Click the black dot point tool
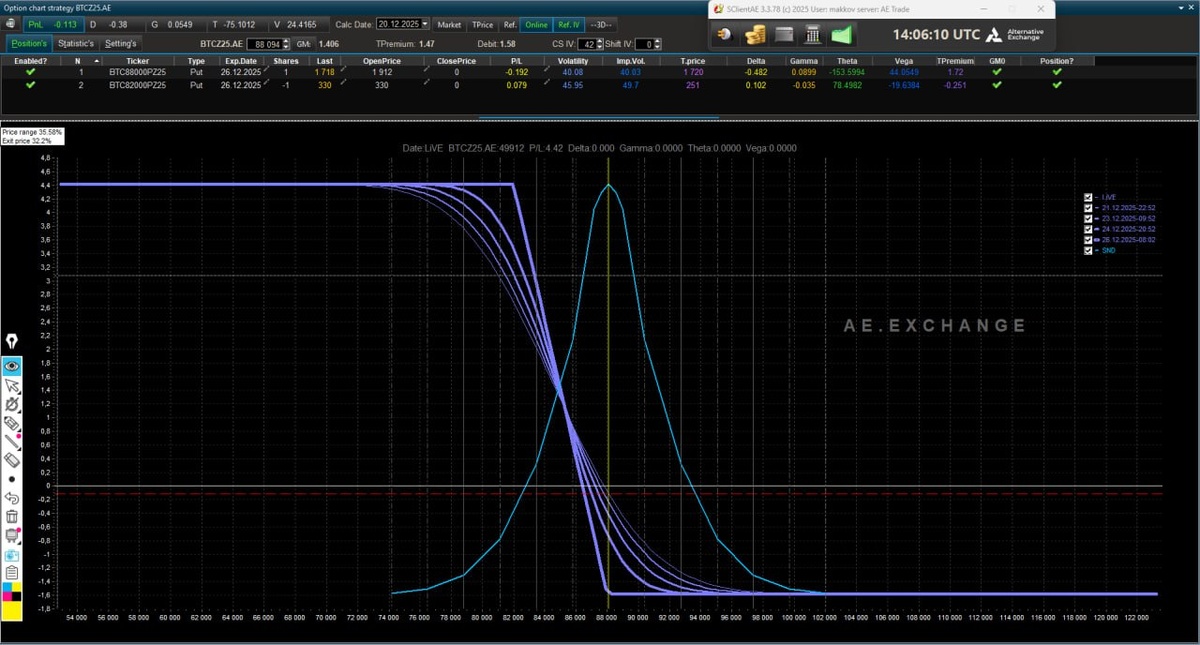Image resolution: width=1200 pixels, height=645 pixels. (12, 479)
